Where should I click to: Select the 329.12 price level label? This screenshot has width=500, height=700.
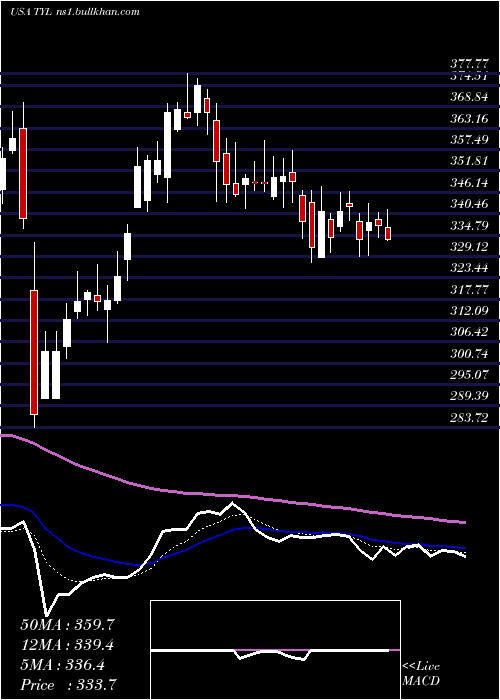468,246
